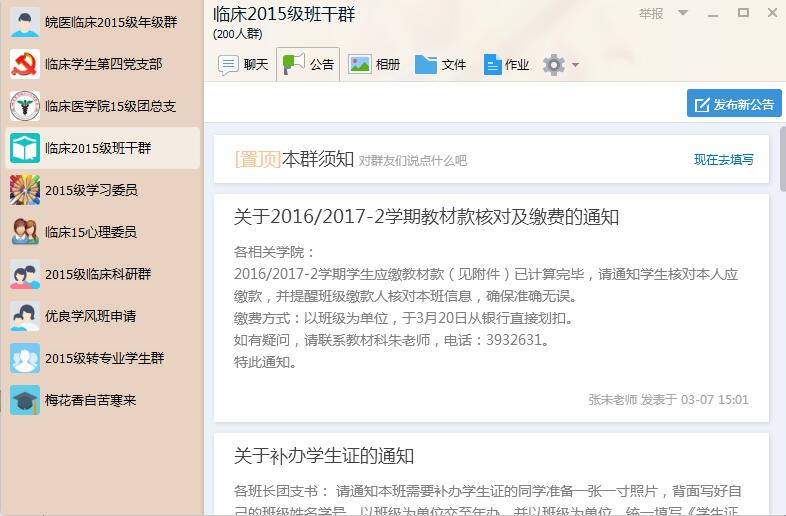Click the settings gear icon
The width and height of the screenshot is (786, 516).
(x=553, y=65)
